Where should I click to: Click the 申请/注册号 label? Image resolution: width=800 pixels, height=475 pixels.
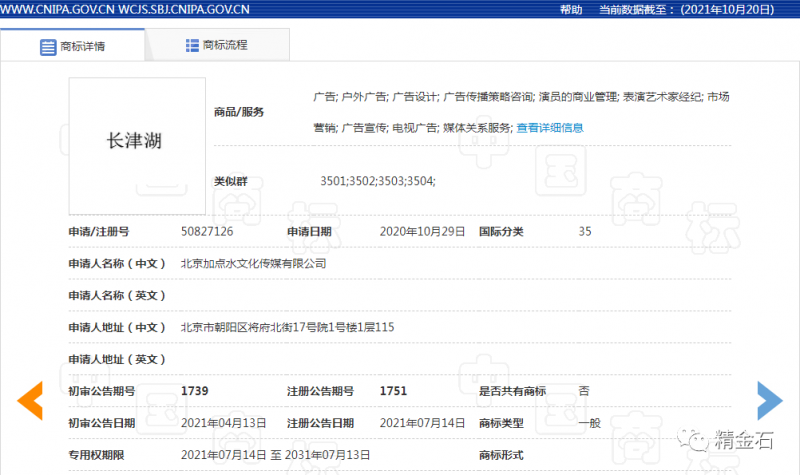(x=98, y=232)
